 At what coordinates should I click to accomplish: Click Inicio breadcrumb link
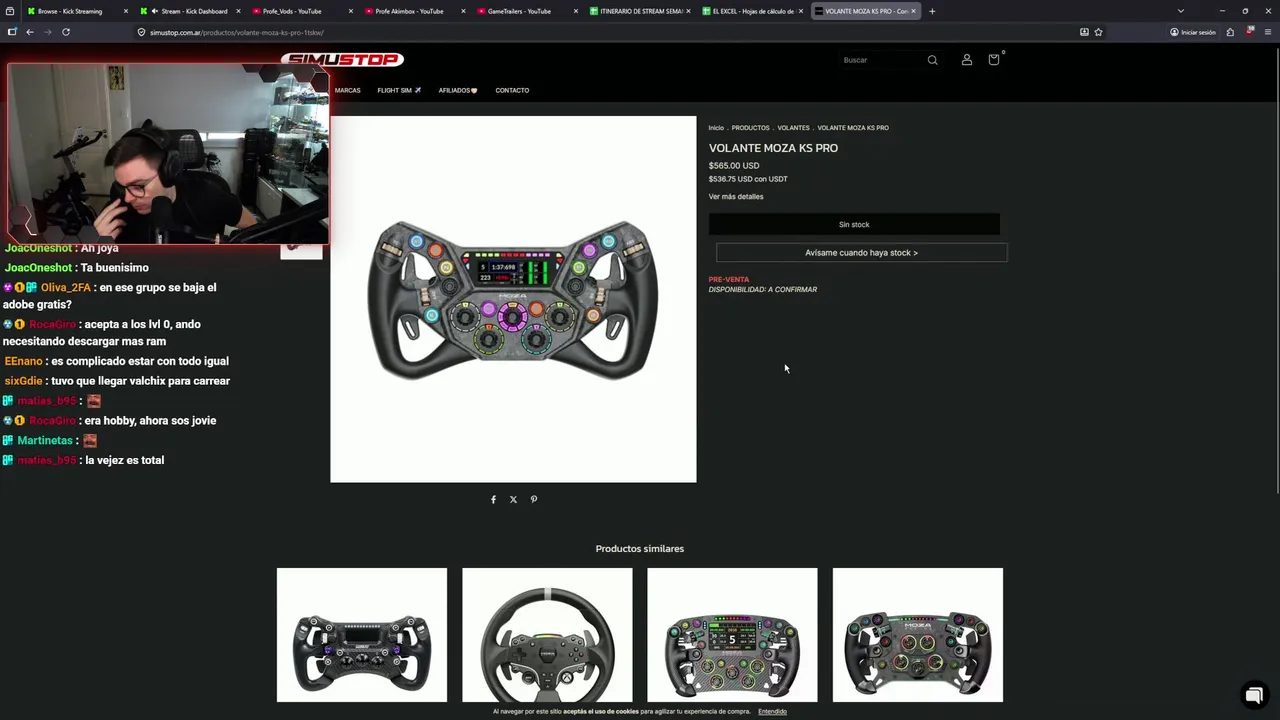click(716, 128)
